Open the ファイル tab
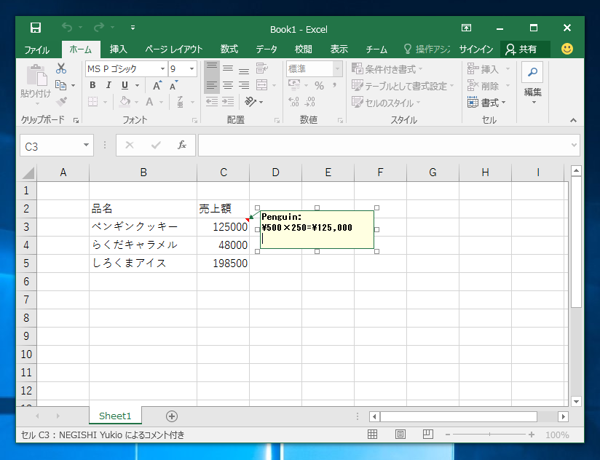Viewport: 600px width, 460px height. point(37,50)
